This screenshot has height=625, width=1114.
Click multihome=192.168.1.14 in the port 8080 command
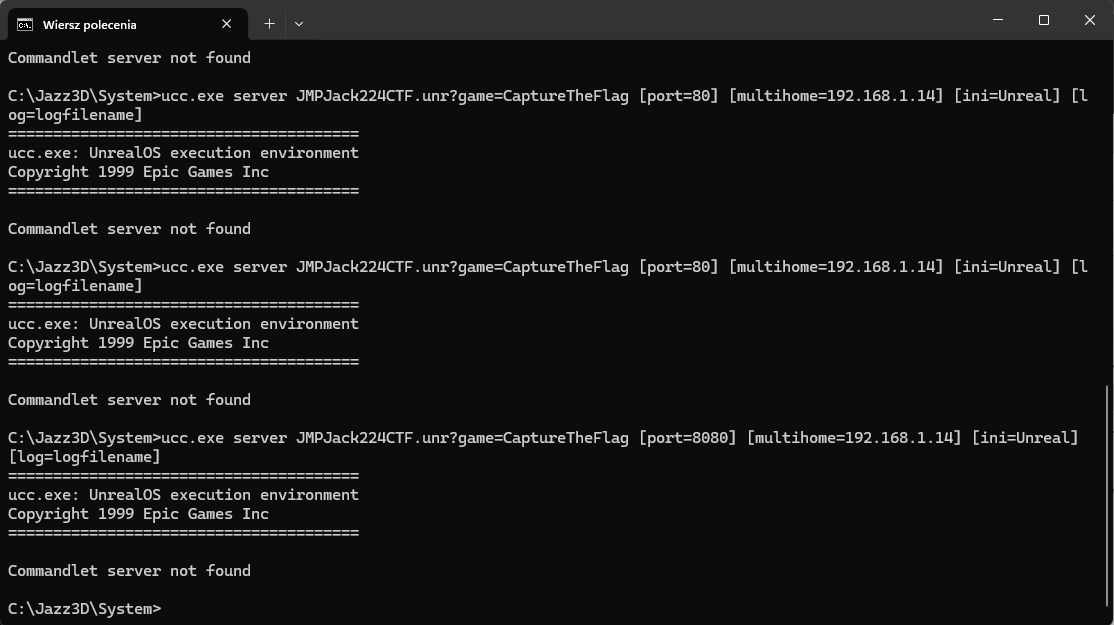(x=854, y=438)
